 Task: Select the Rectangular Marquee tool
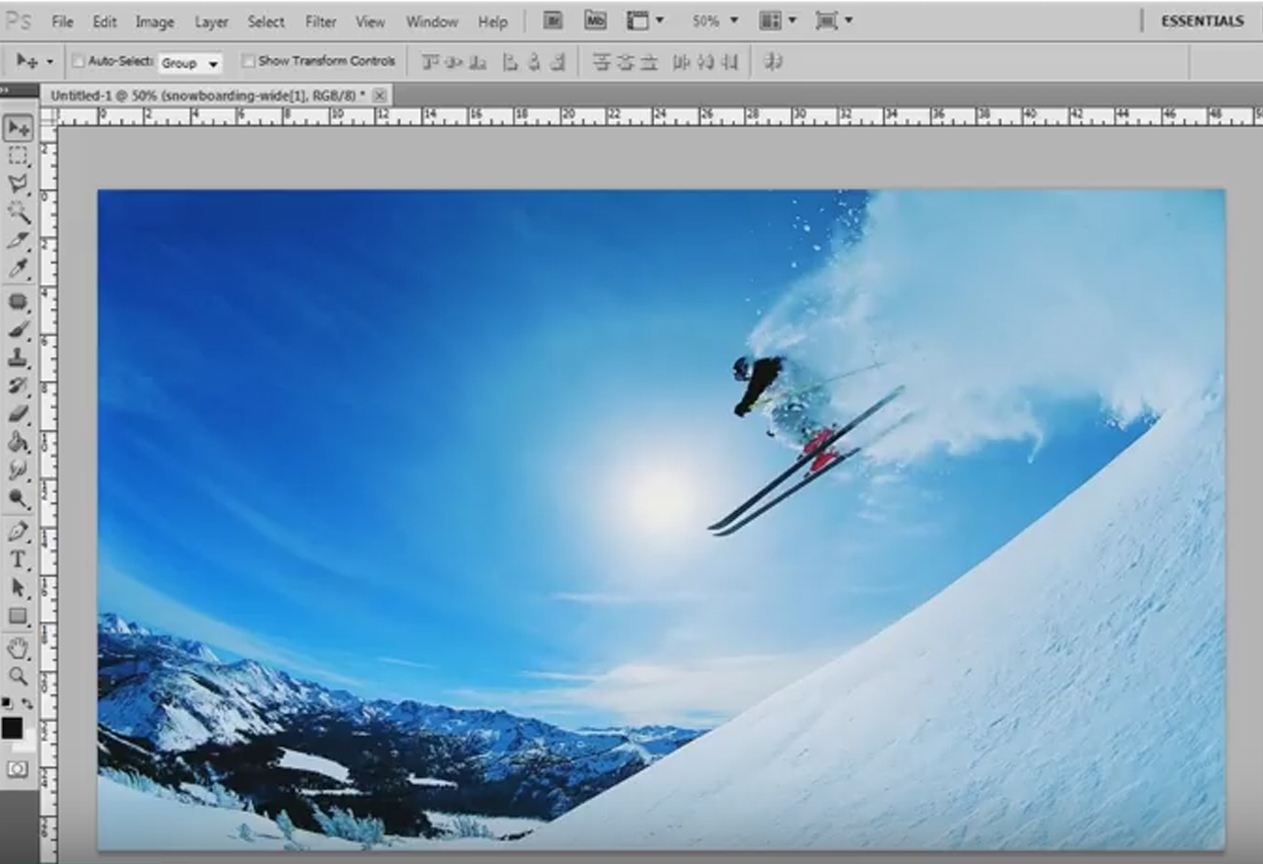coord(17,156)
